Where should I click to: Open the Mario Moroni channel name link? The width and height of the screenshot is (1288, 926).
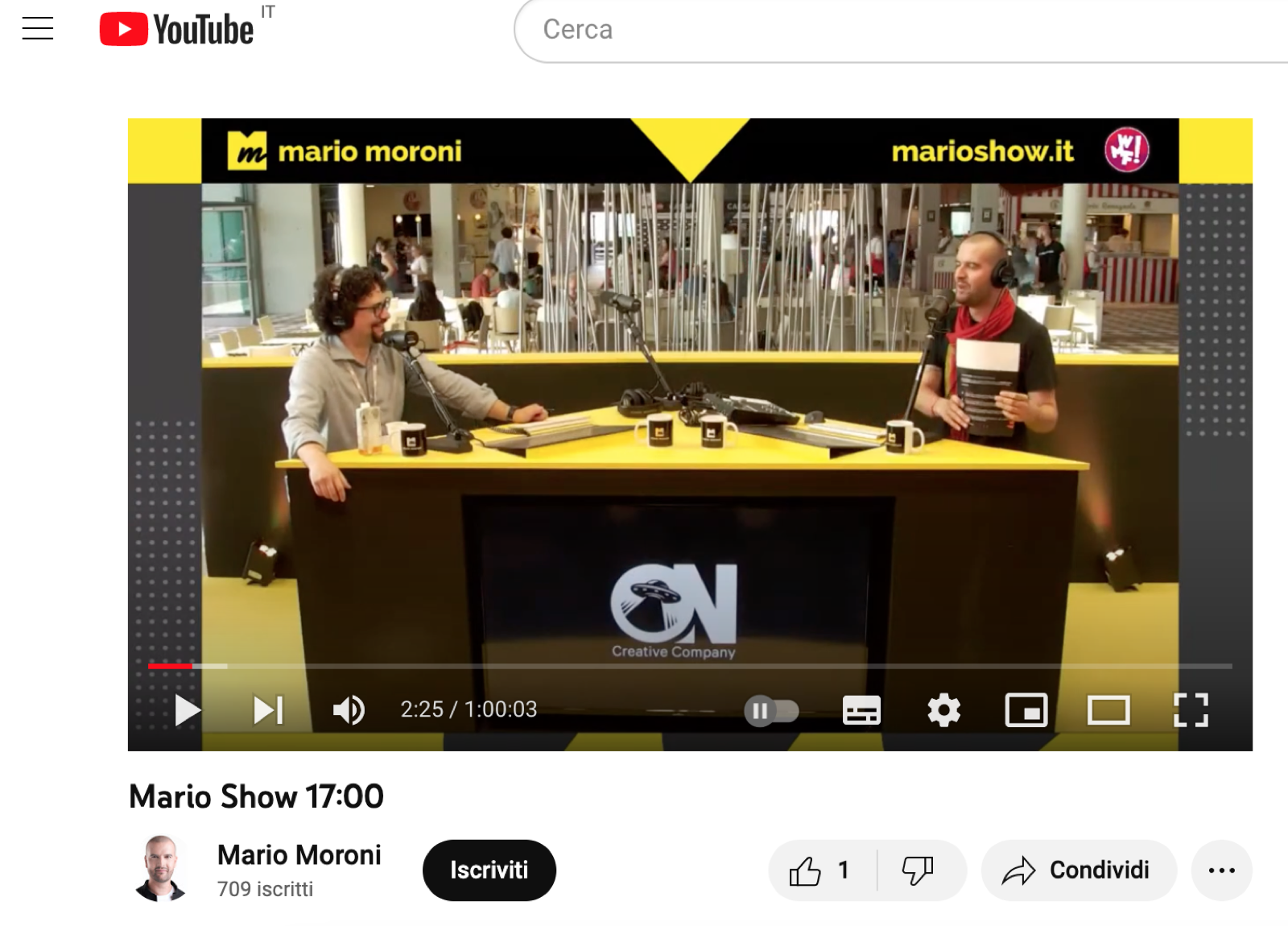tap(299, 854)
